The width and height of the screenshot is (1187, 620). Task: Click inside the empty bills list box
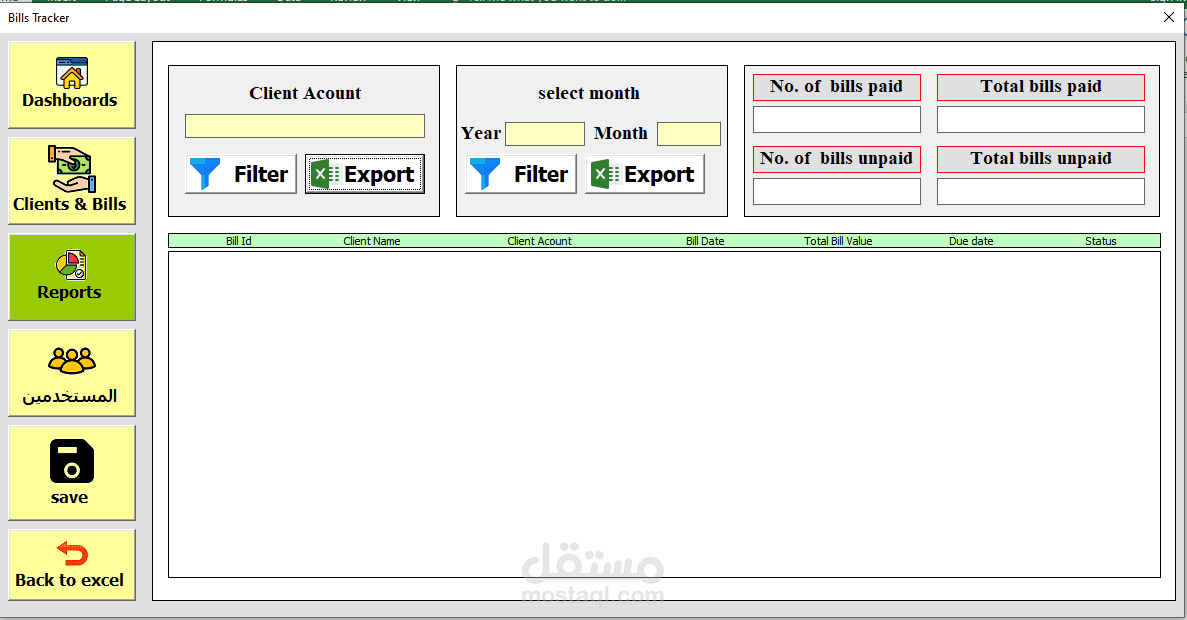[x=664, y=414]
